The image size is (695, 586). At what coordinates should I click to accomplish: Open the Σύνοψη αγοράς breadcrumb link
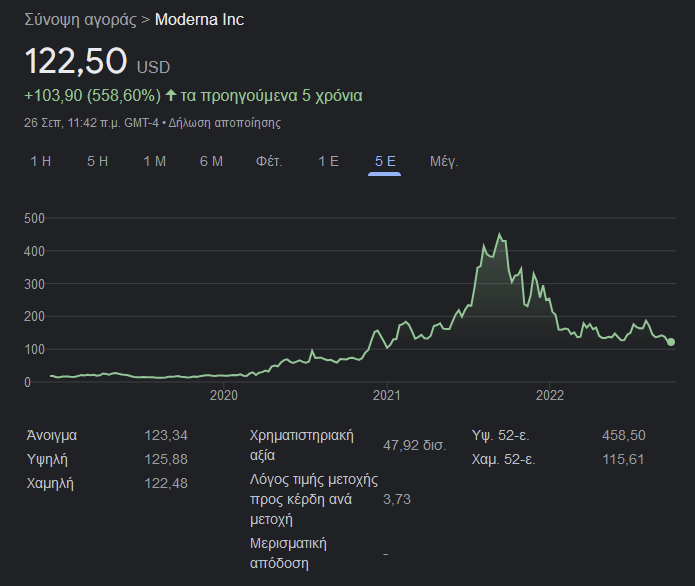pos(81,20)
